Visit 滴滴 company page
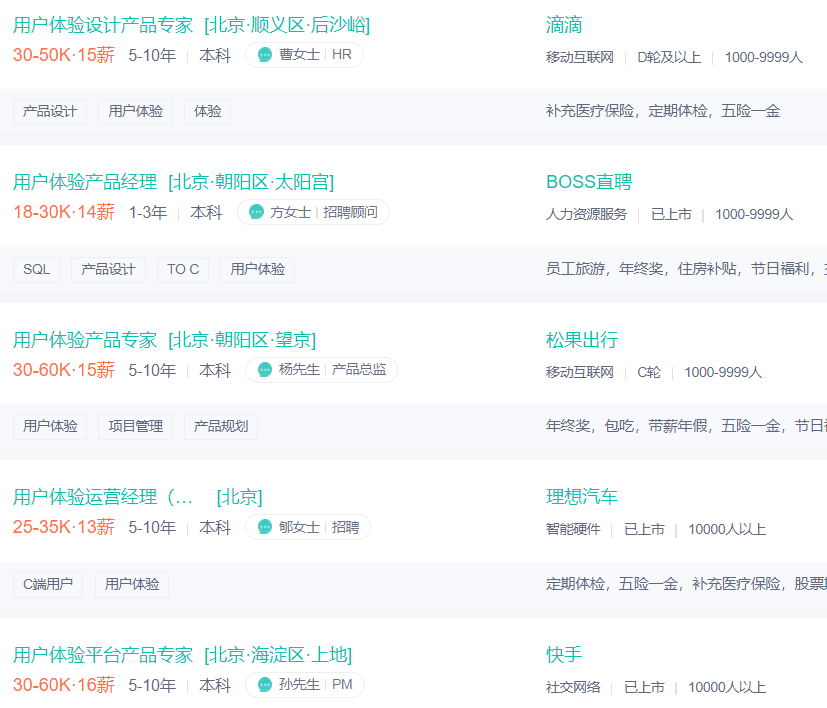827x708 pixels. pyautogui.click(x=564, y=25)
